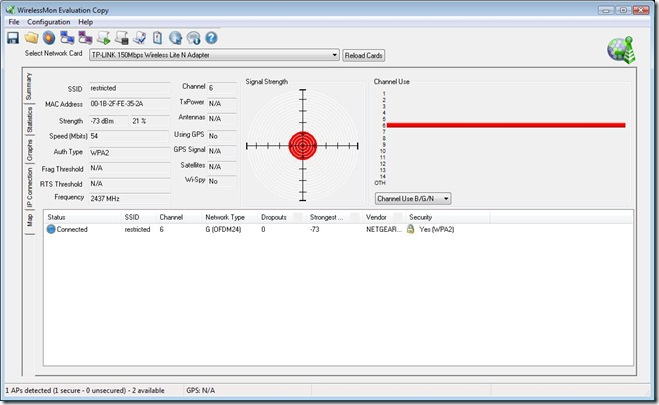Sort the list by the Channel column header
This screenshot has width=659, height=405.
coord(171,216)
